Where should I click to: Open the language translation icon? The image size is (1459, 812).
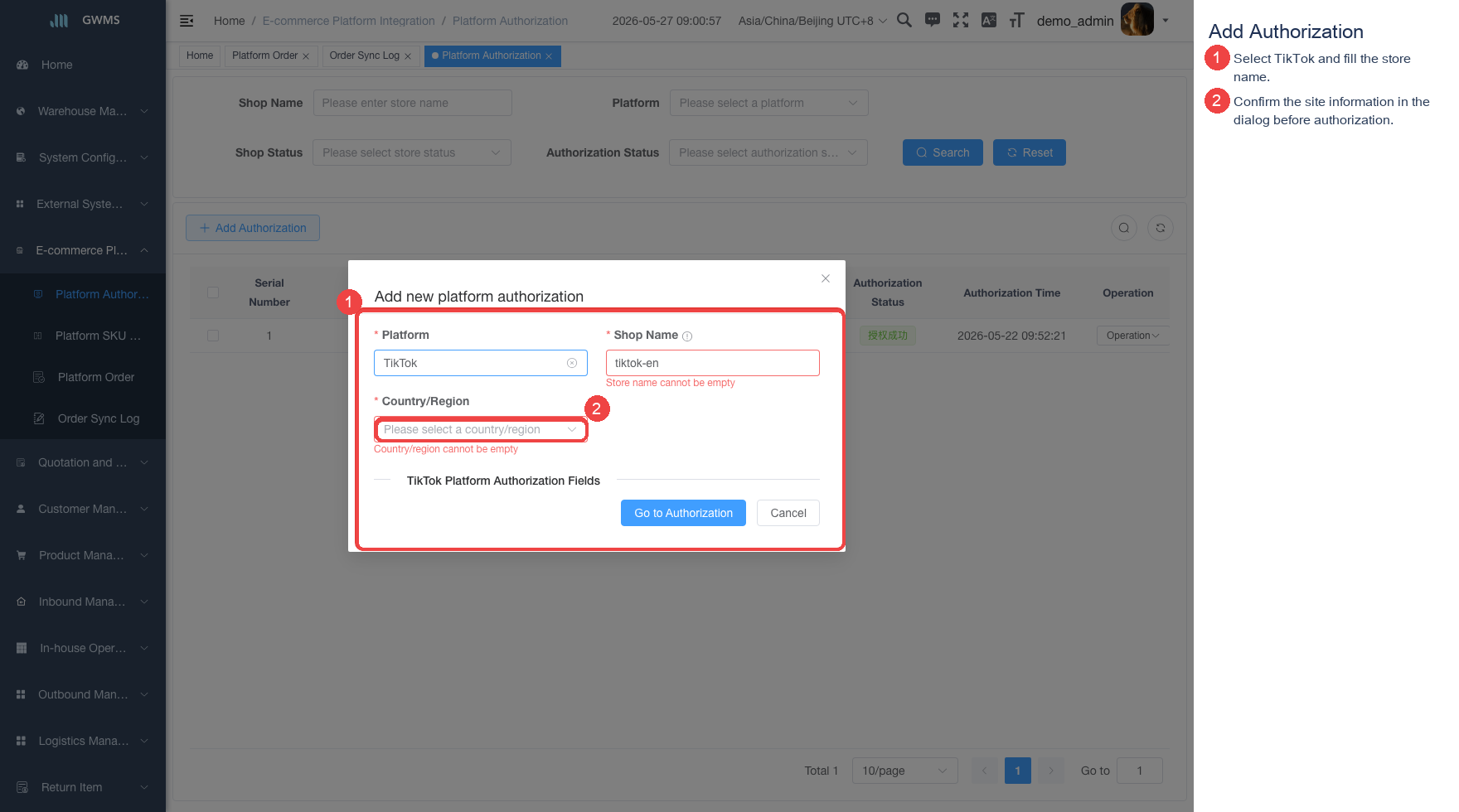[989, 20]
